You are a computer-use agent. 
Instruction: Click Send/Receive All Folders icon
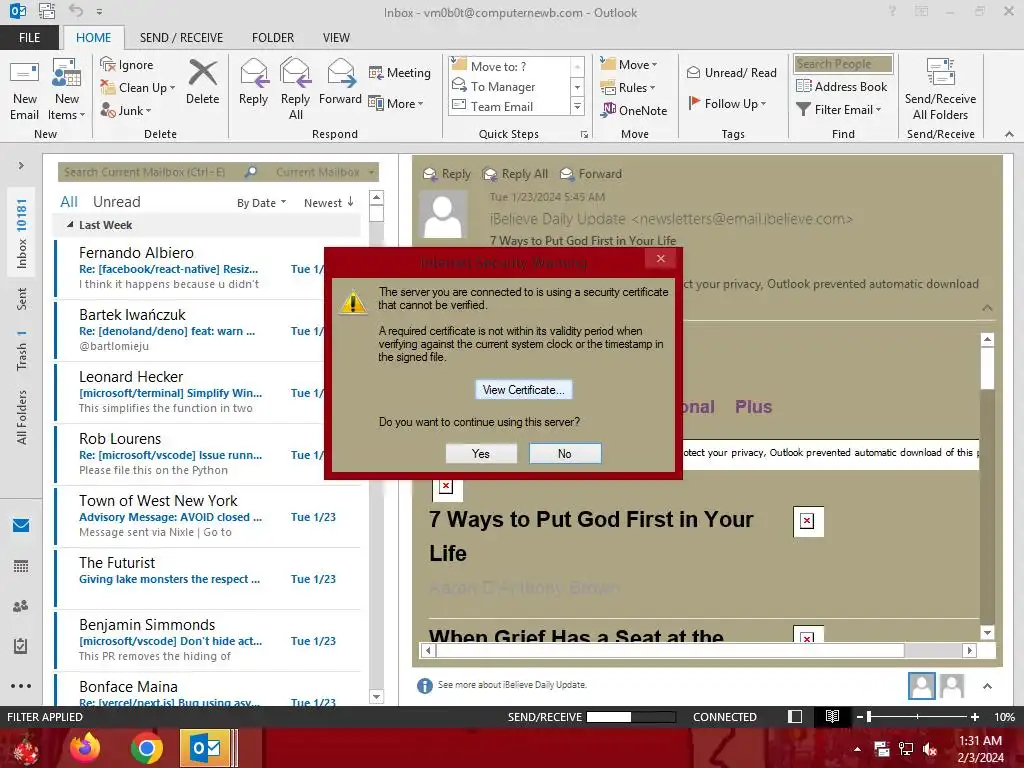[940, 72]
